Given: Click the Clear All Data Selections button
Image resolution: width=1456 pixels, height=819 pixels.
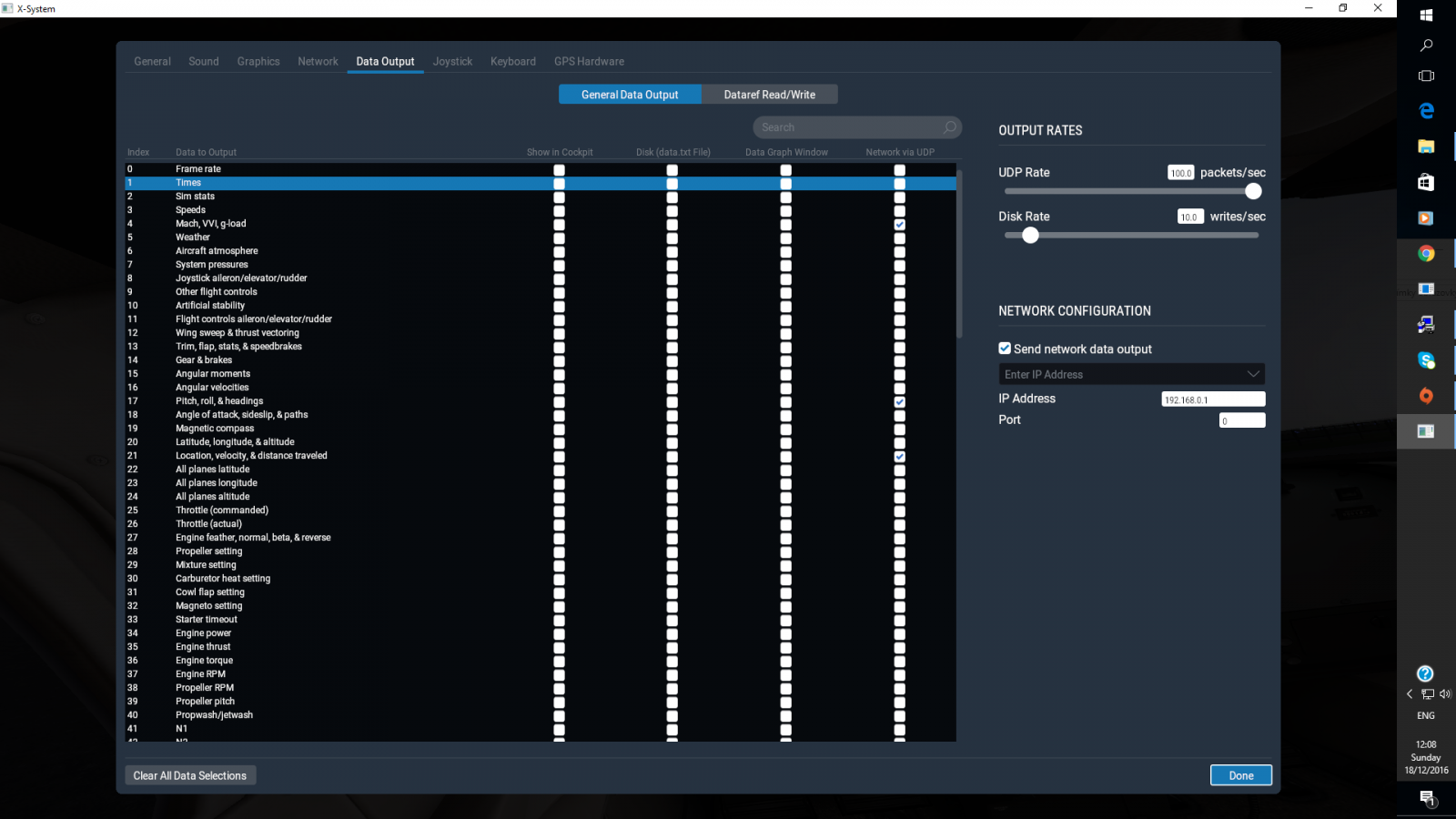Looking at the screenshot, I should [190, 775].
